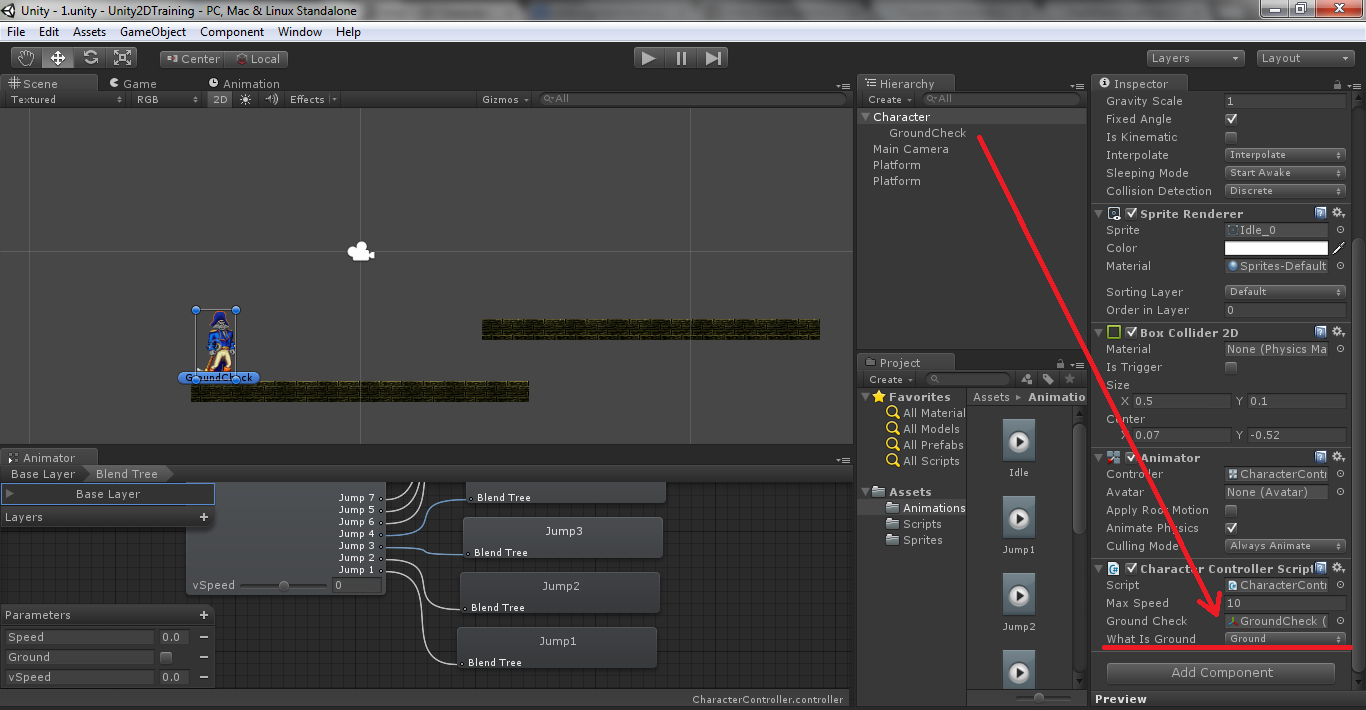
Task: Click Add Component button
Action: [1222, 672]
